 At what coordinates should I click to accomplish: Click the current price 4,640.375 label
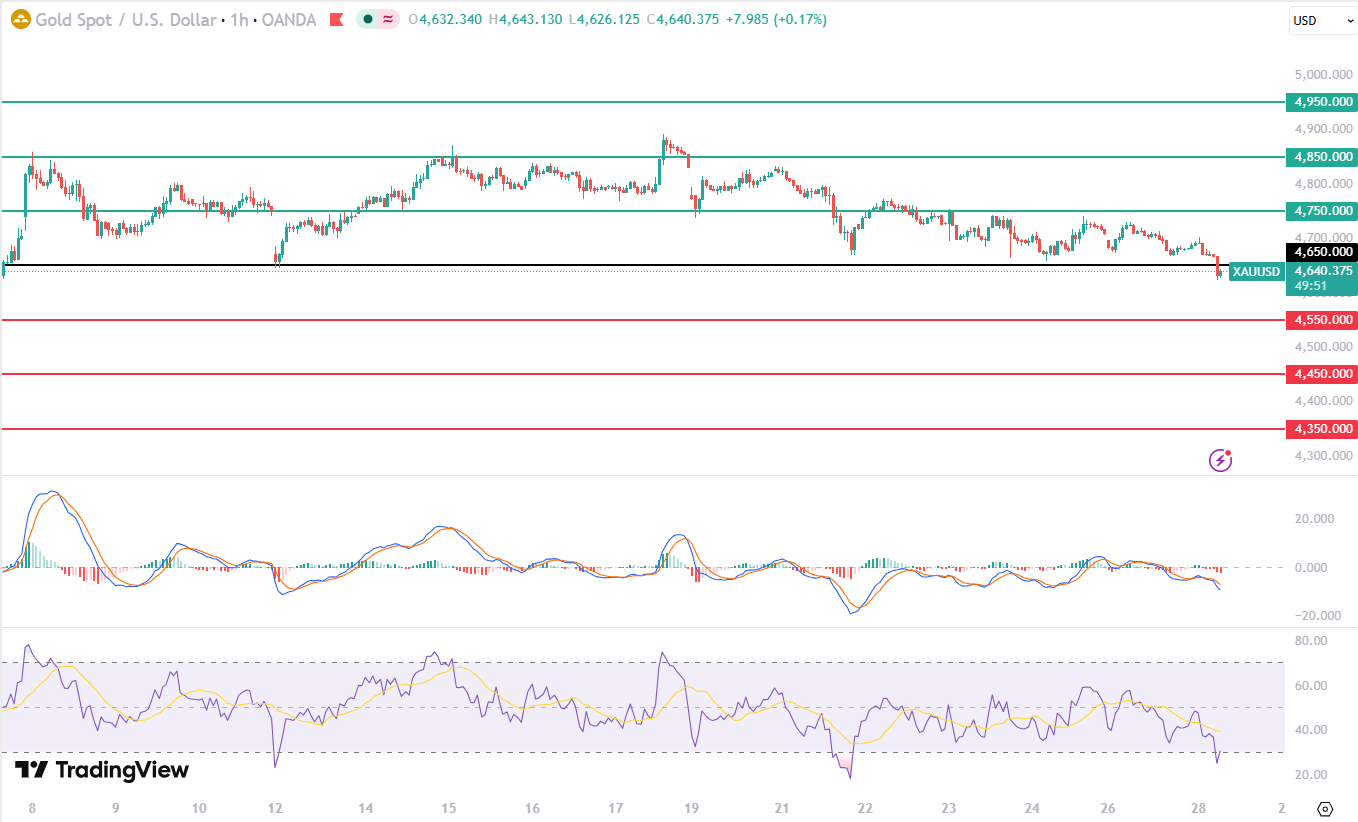point(1322,271)
